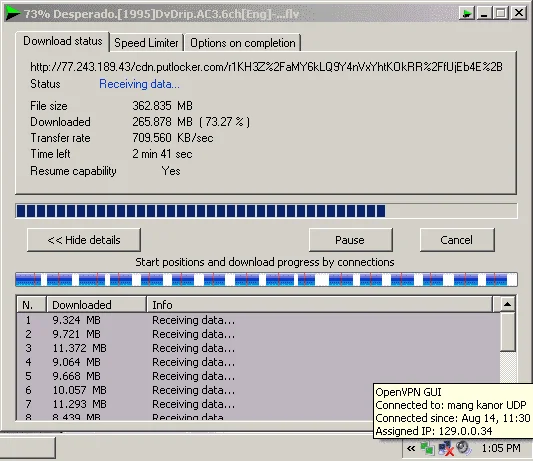Viewport: 533px width, 461px height.
Task: Select connection 2 row with 9.721 MB
Action: [x=258, y=334]
